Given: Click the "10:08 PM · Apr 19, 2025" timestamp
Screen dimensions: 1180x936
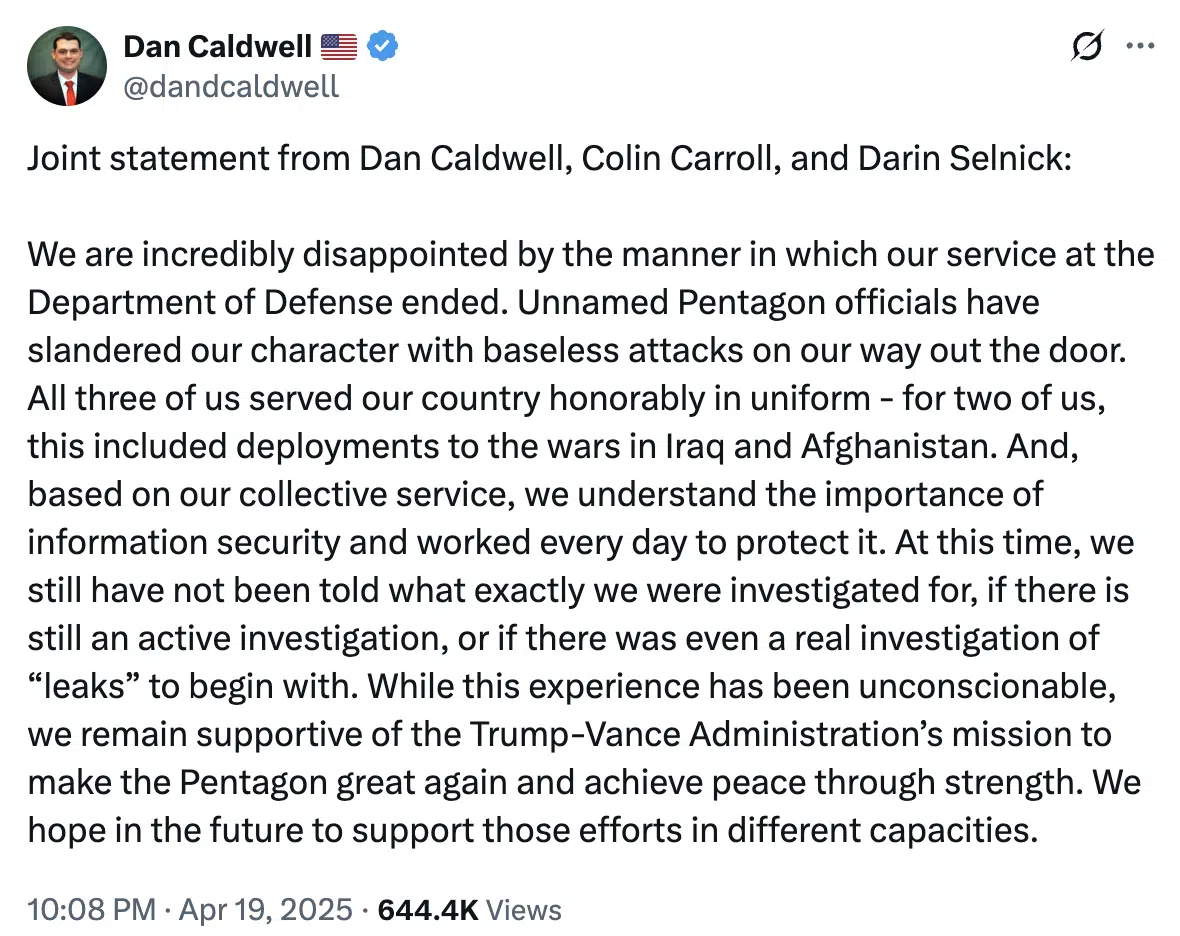Looking at the screenshot, I should tap(190, 910).
